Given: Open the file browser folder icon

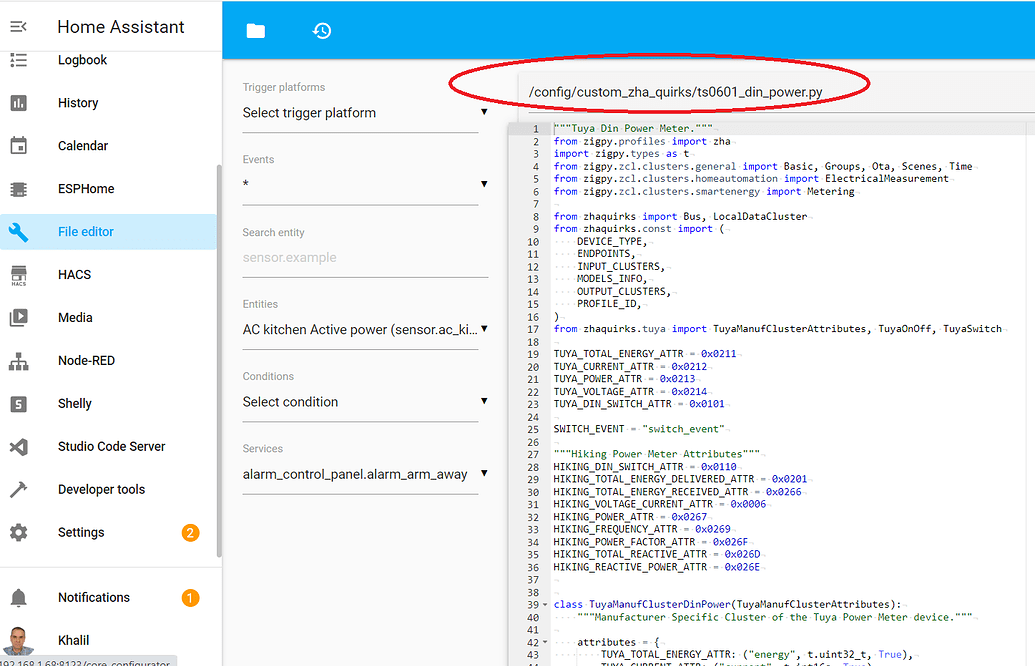Looking at the screenshot, I should pyautogui.click(x=256, y=31).
